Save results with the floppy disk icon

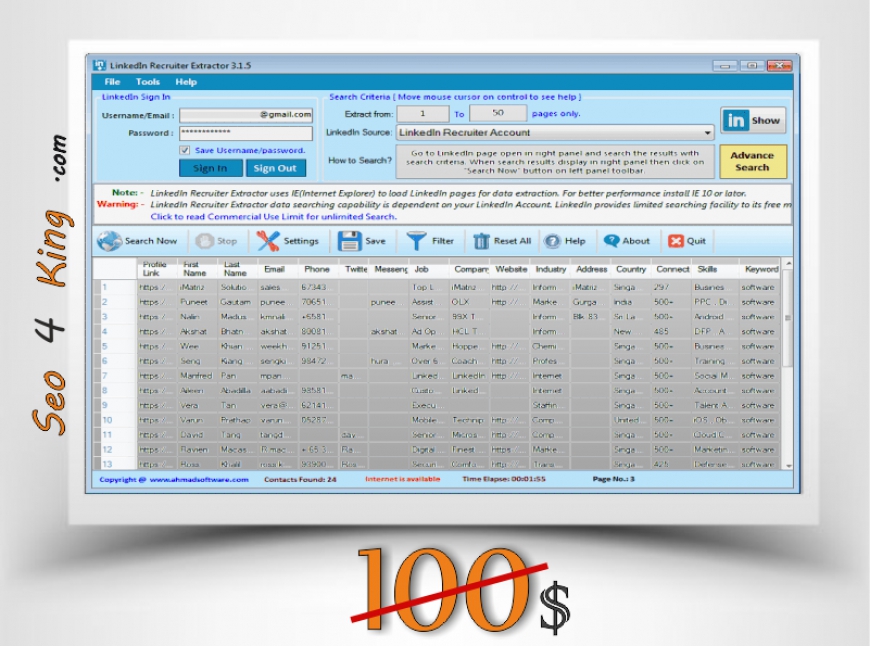click(x=350, y=241)
